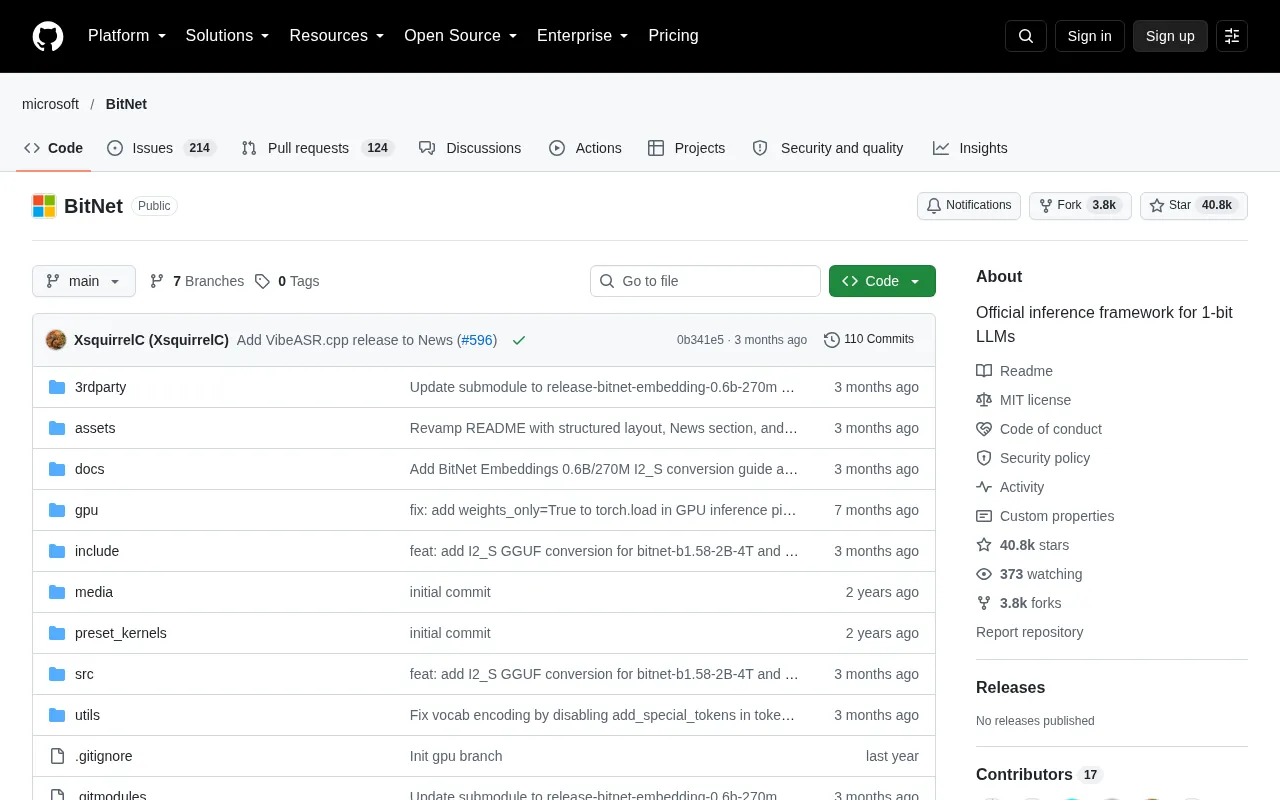Click the Notifications bell button
This screenshot has width=1280, height=800.
tap(968, 205)
